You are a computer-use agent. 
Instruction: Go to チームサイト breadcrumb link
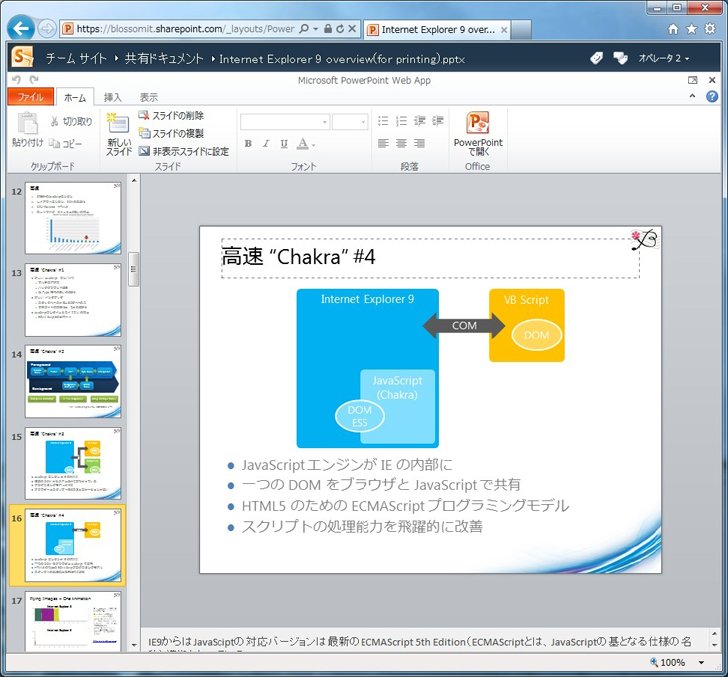(x=76, y=59)
